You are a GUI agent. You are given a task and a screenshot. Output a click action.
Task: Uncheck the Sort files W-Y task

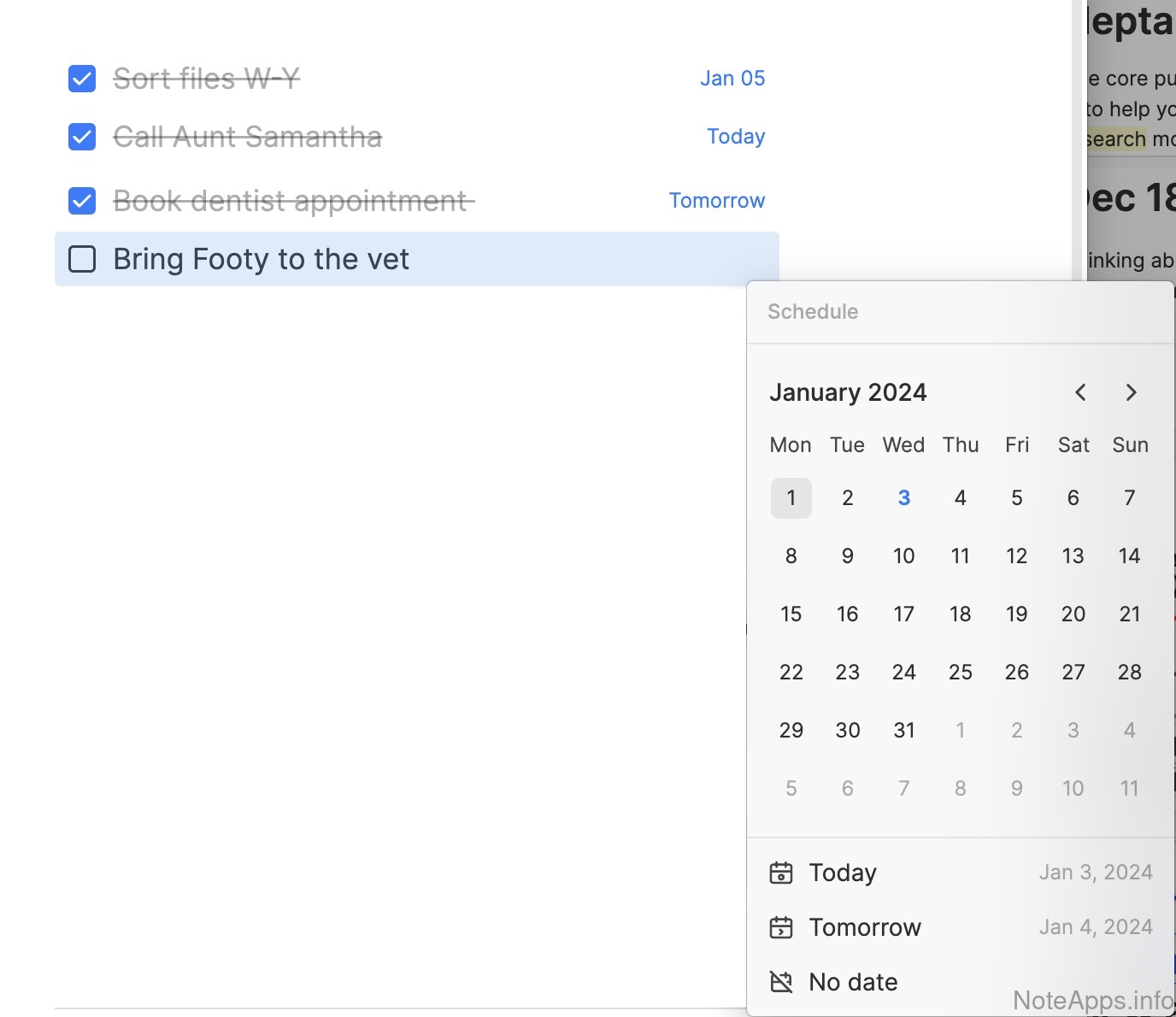[x=82, y=79]
